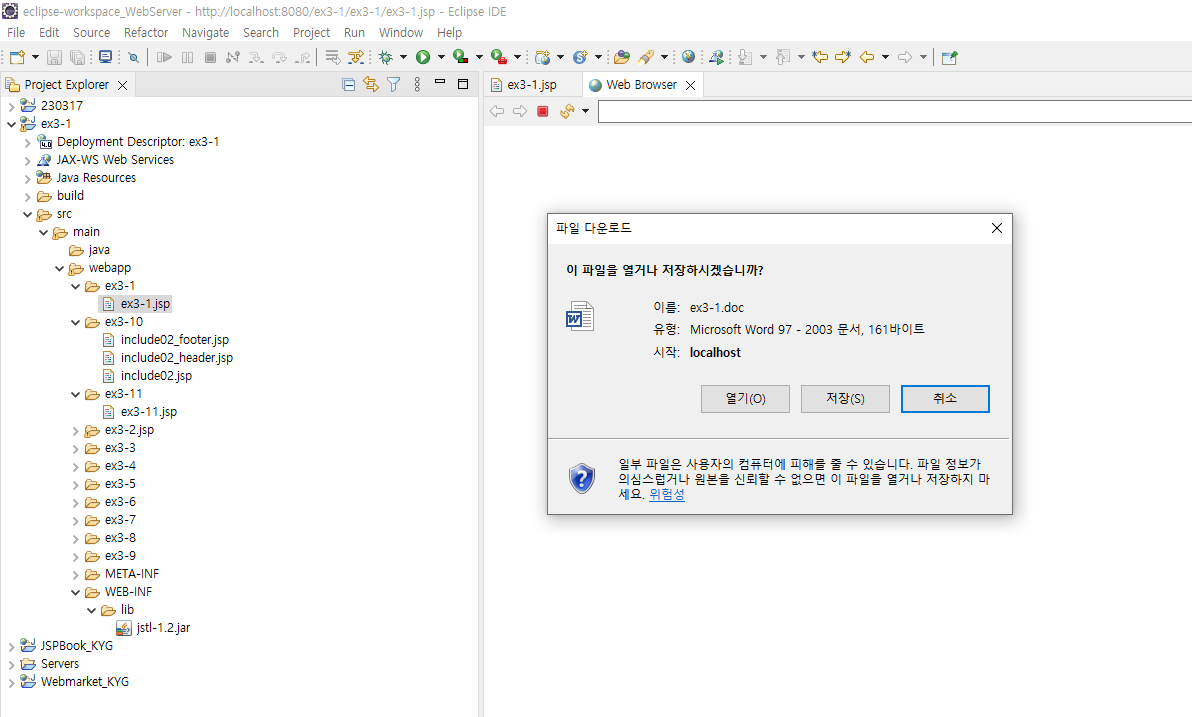Click the Search flashlight toolbar icon
Viewport: 1192px width, 717px height.
(646, 57)
